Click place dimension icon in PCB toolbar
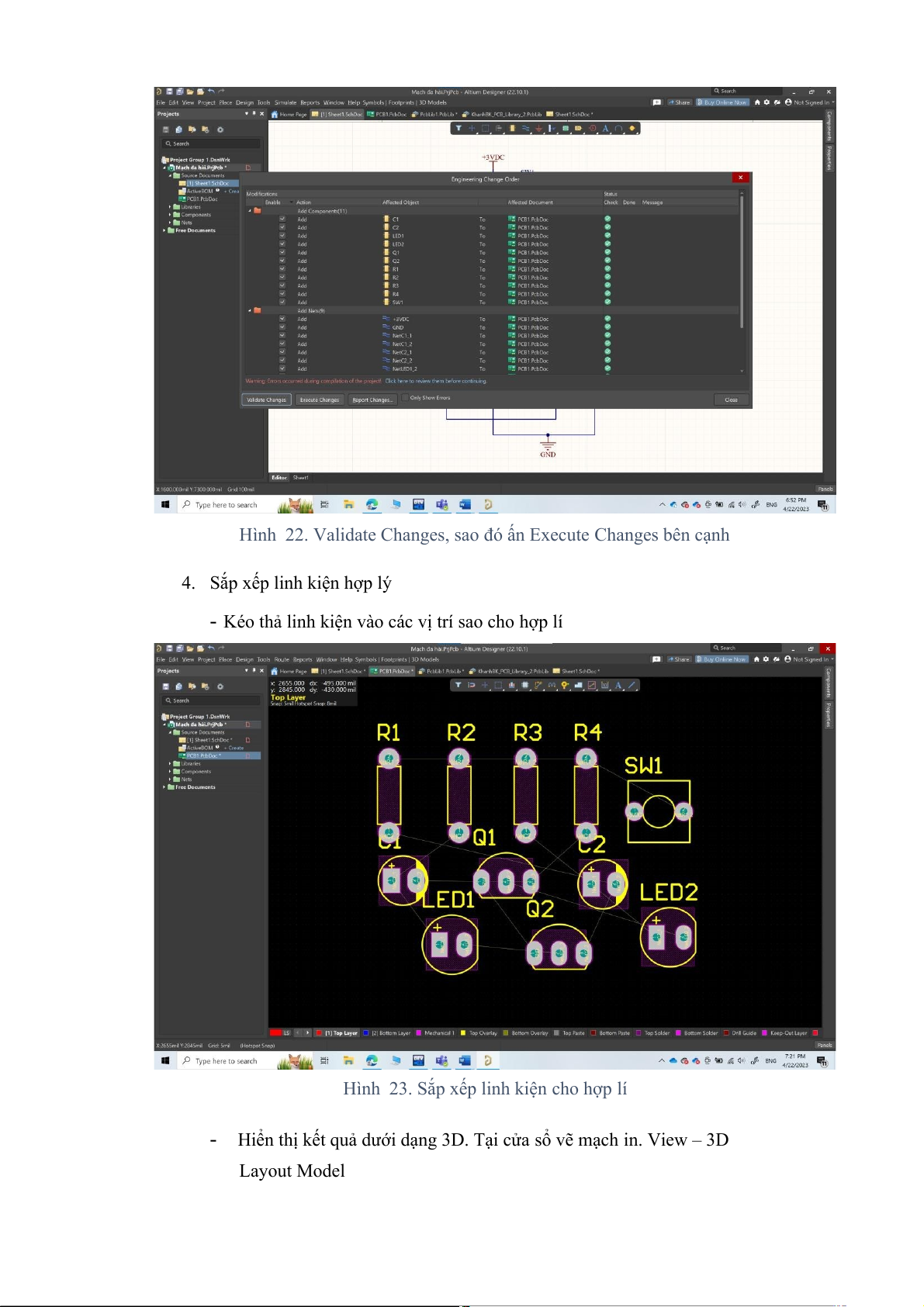The image size is (924, 1307). click(x=605, y=686)
